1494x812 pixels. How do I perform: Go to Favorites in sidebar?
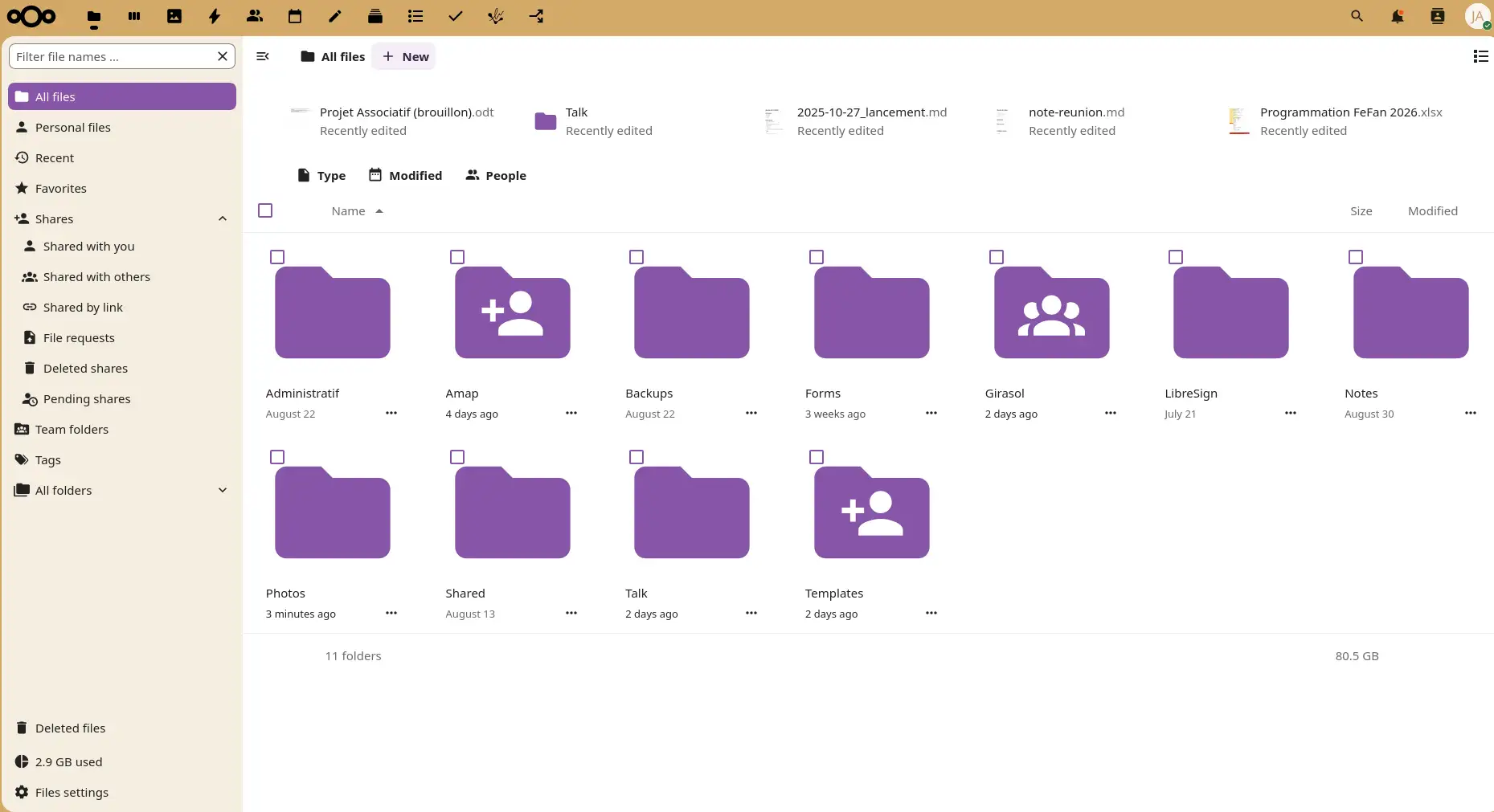(61, 189)
